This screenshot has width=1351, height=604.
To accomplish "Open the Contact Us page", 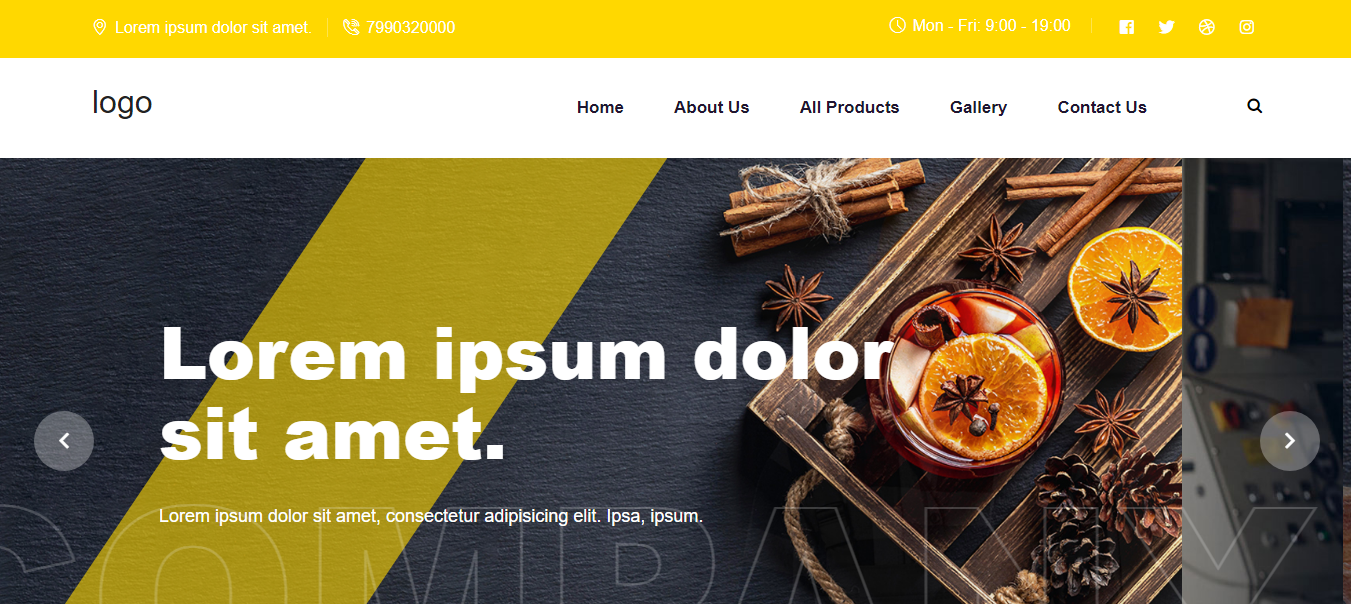I will [1102, 107].
